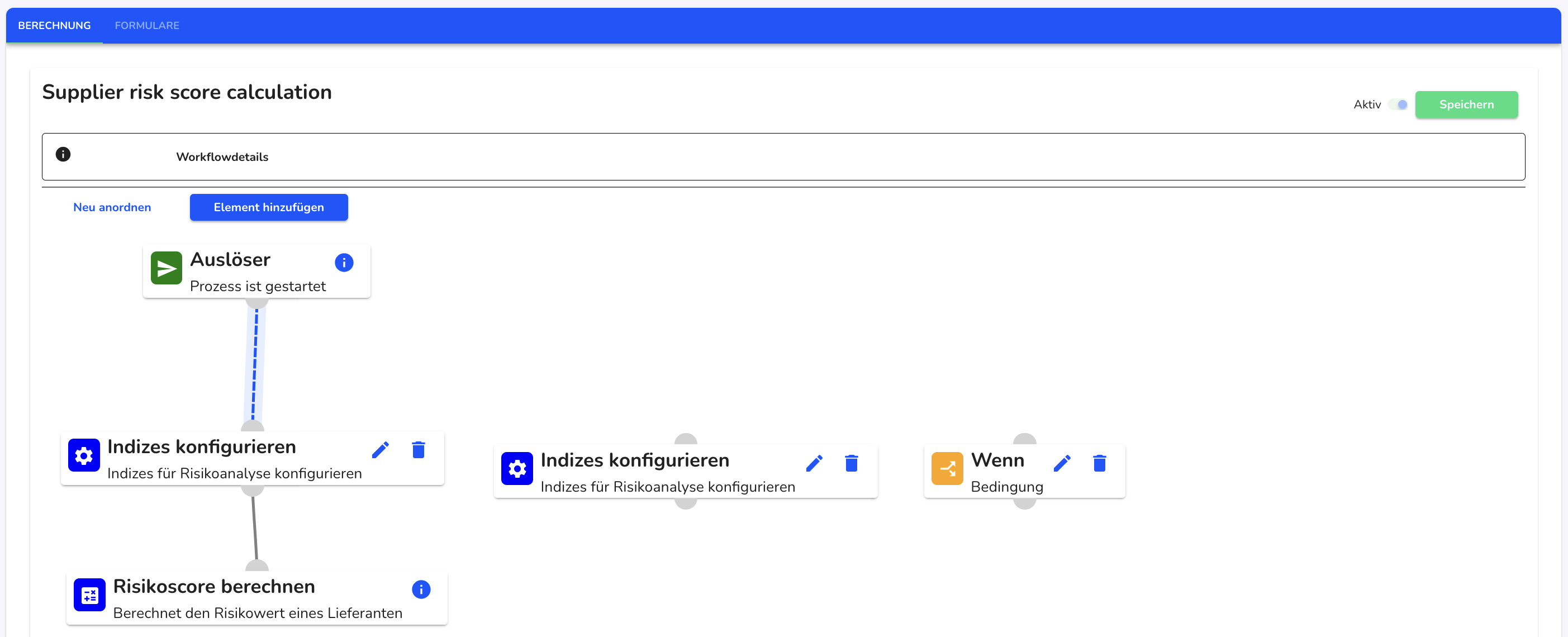Open info for Risikoscore berechnen node

421,590
